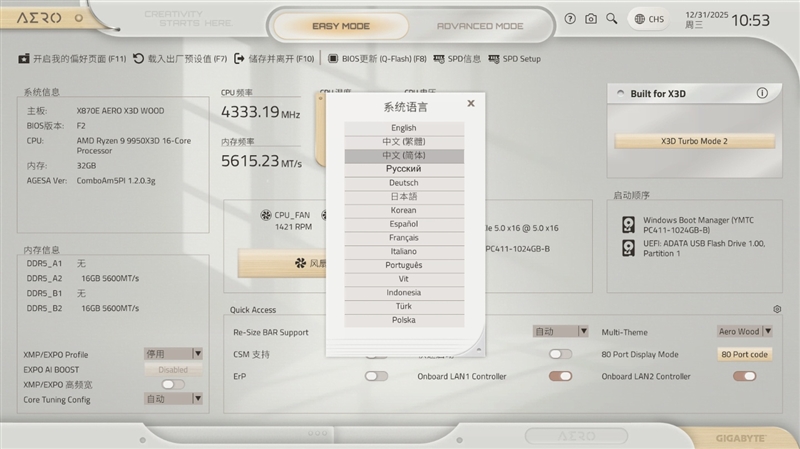Click the 80 Port code button
800x449 pixels.
point(744,354)
